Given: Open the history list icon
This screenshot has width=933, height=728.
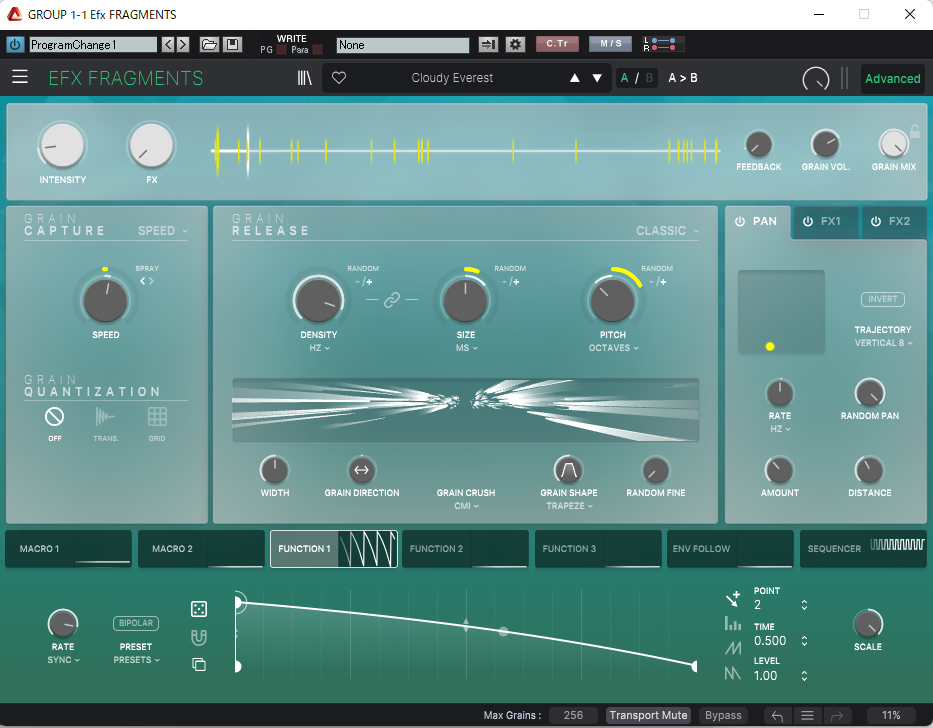Looking at the screenshot, I should [807, 715].
